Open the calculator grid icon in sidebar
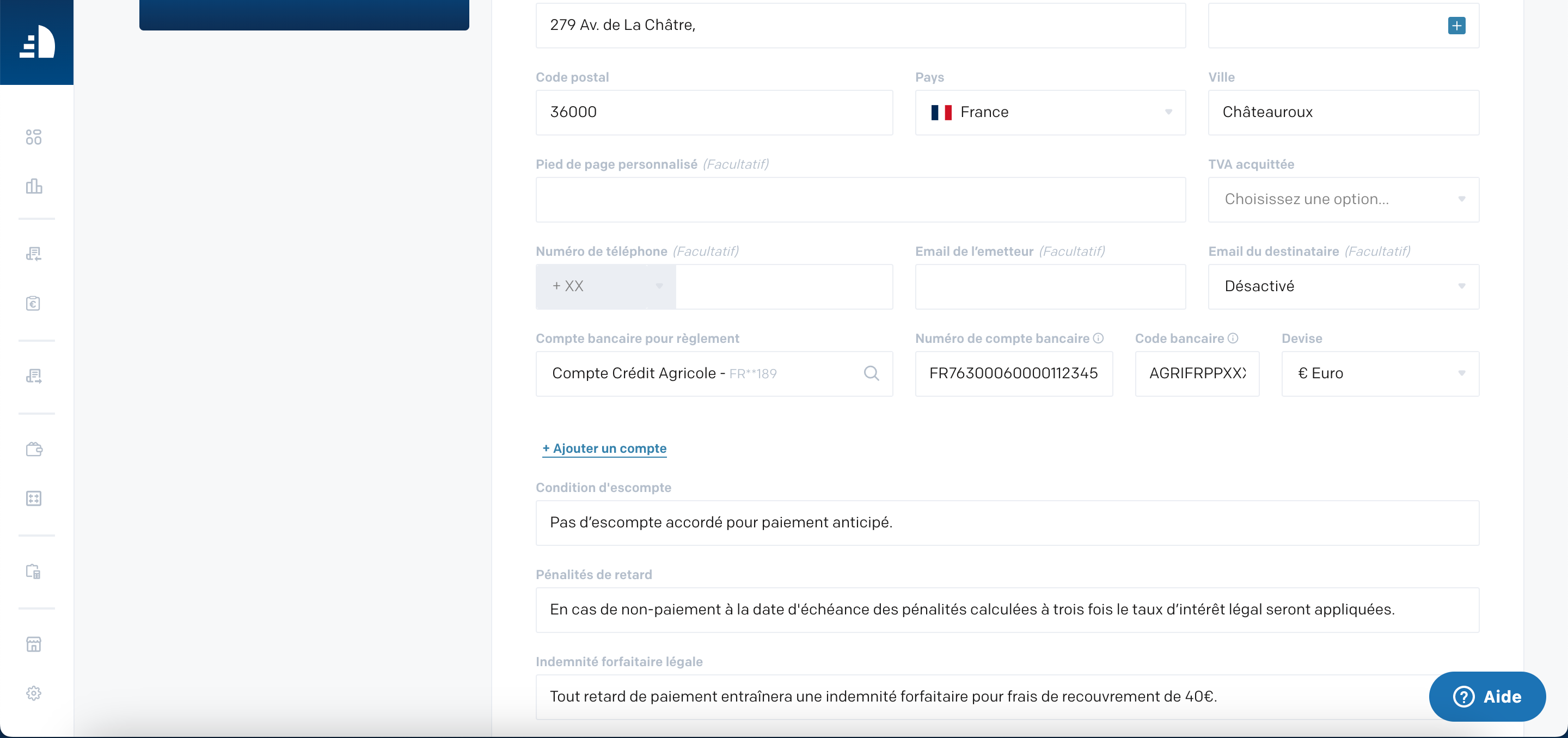This screenshot has height=738, width=1568. (x=34, y=499)
